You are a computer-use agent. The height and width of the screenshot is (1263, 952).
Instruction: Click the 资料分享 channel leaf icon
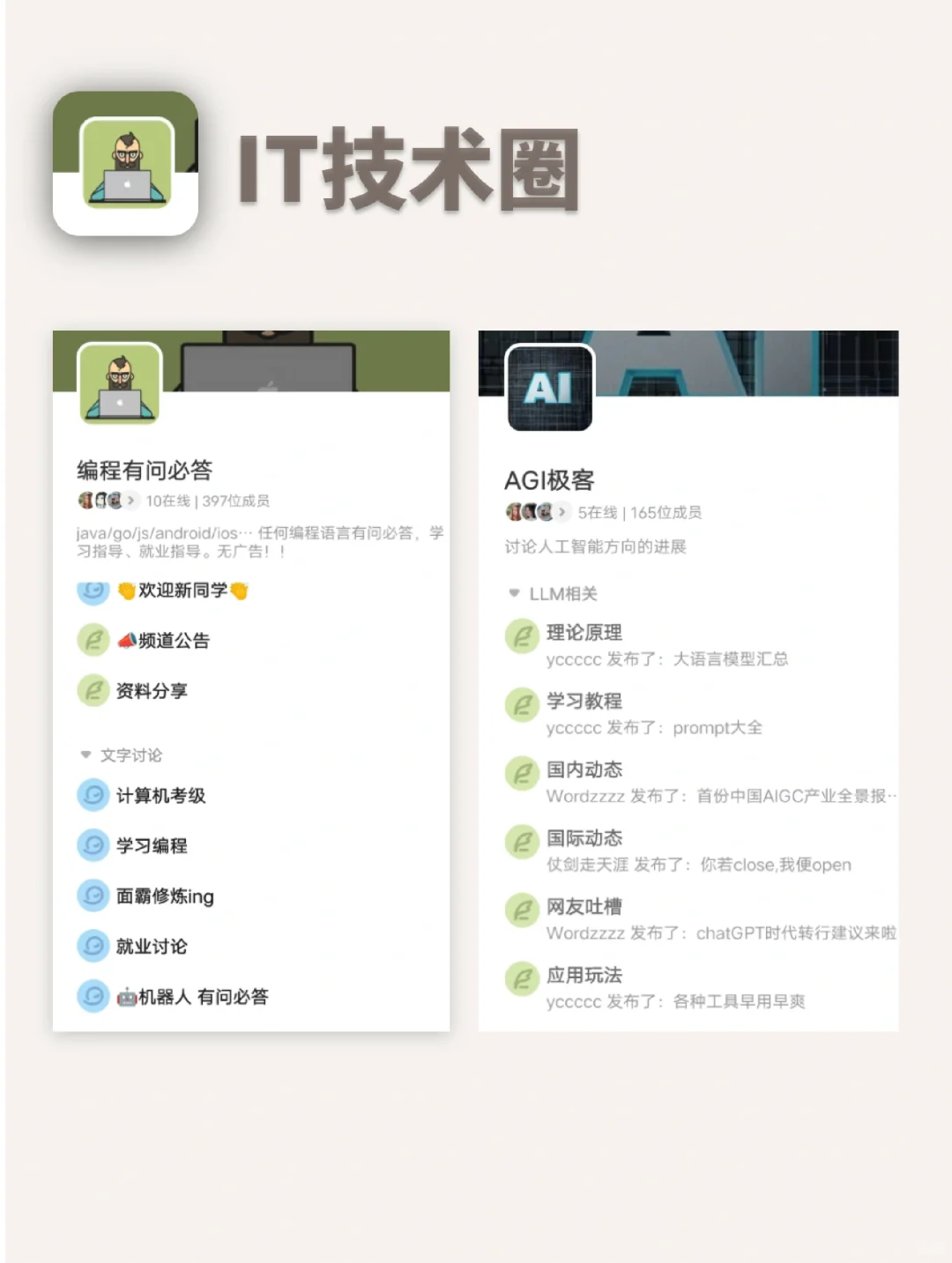click(x=93, y=690)
